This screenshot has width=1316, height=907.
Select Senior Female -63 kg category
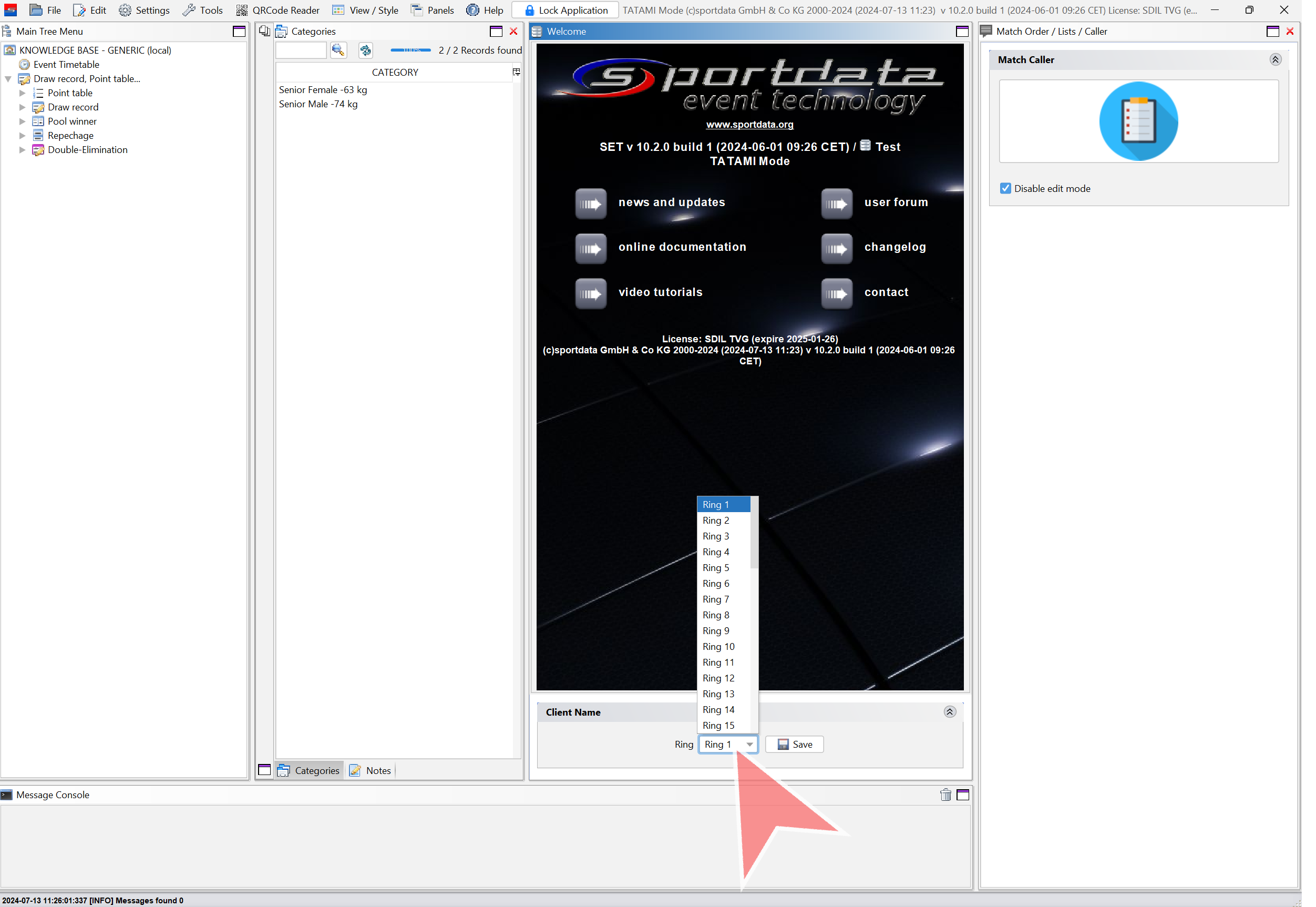coord(323,90)
